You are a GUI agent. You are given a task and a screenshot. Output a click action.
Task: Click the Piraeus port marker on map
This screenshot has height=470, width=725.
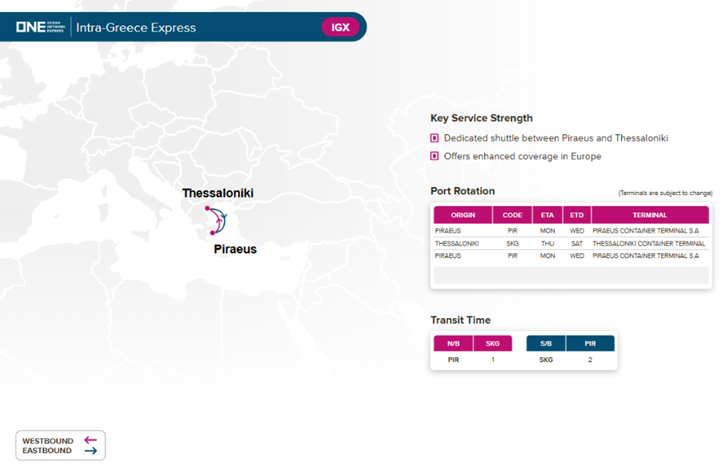[213, 233]
